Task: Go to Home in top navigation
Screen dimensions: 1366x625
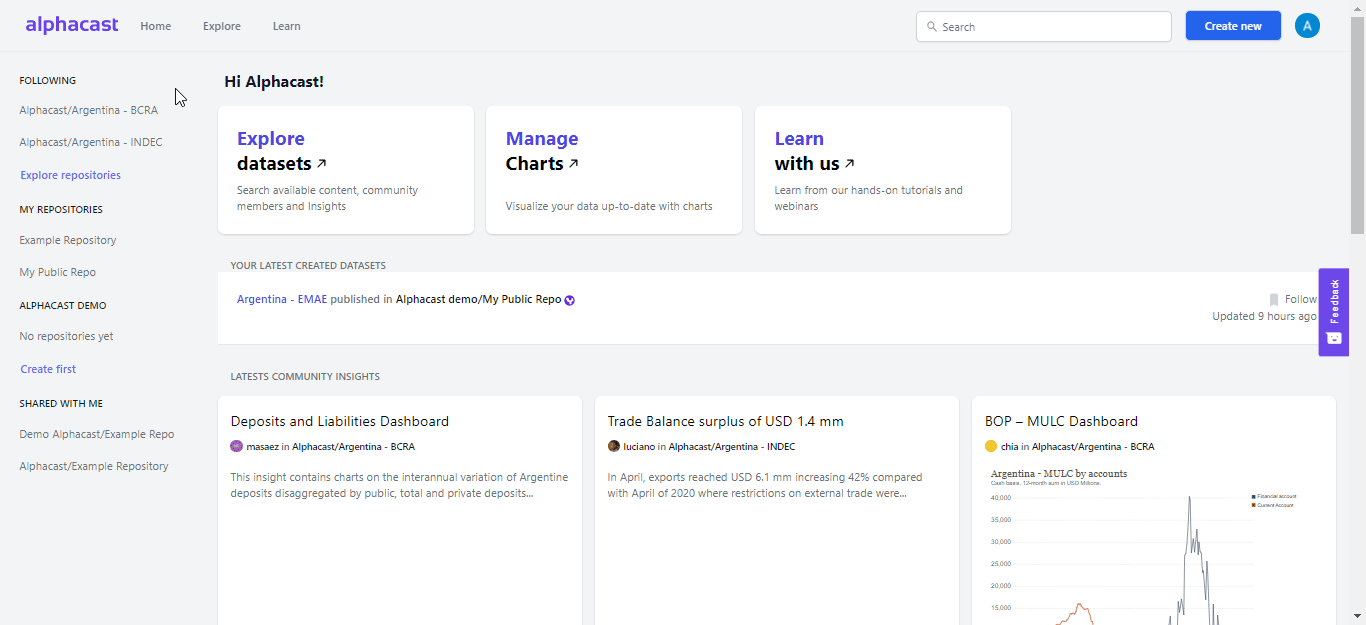Action: coord(156,26)
